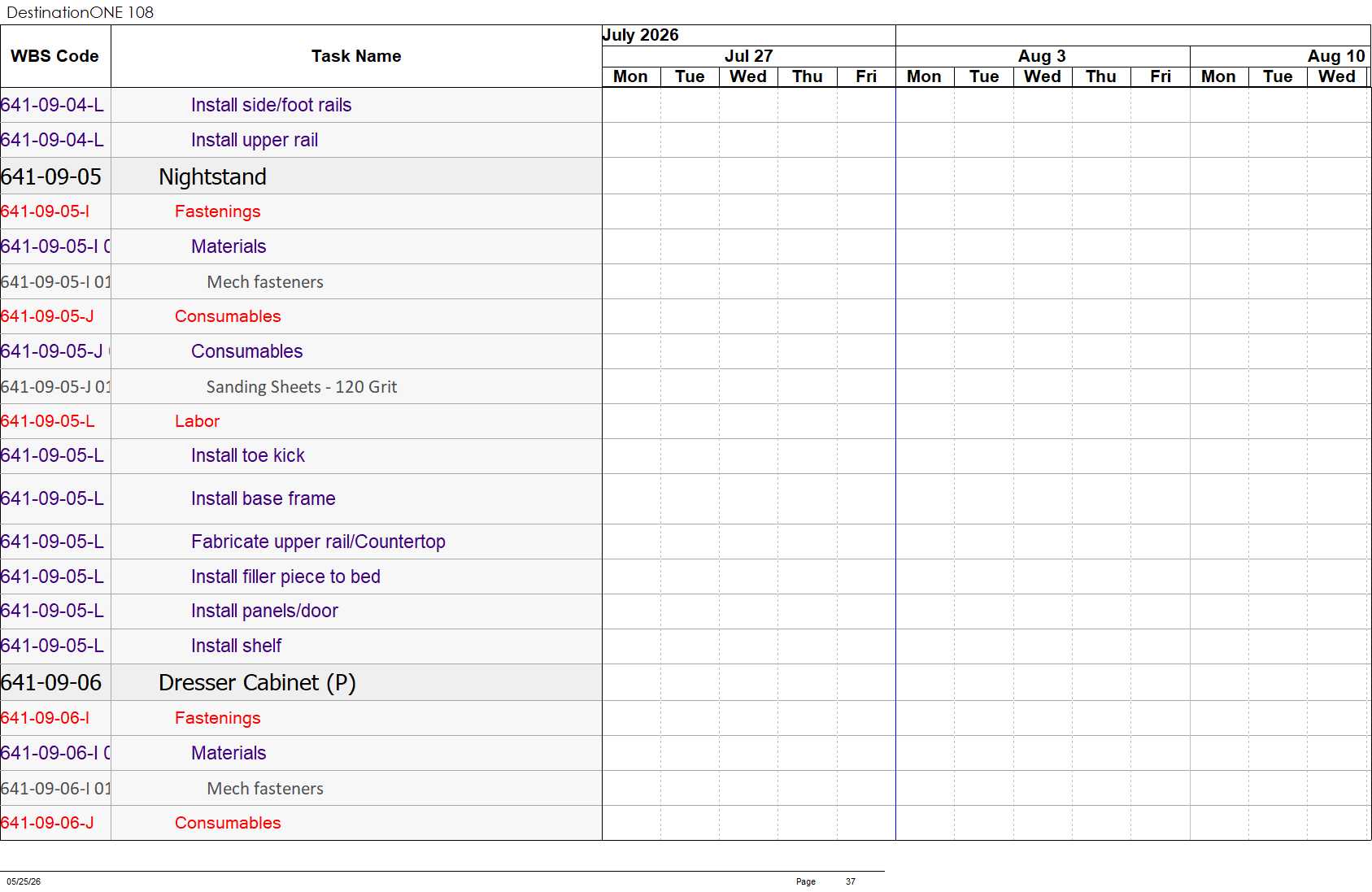Select Fastenings in the 641-09-05-I row

click(x=217, y=211)
